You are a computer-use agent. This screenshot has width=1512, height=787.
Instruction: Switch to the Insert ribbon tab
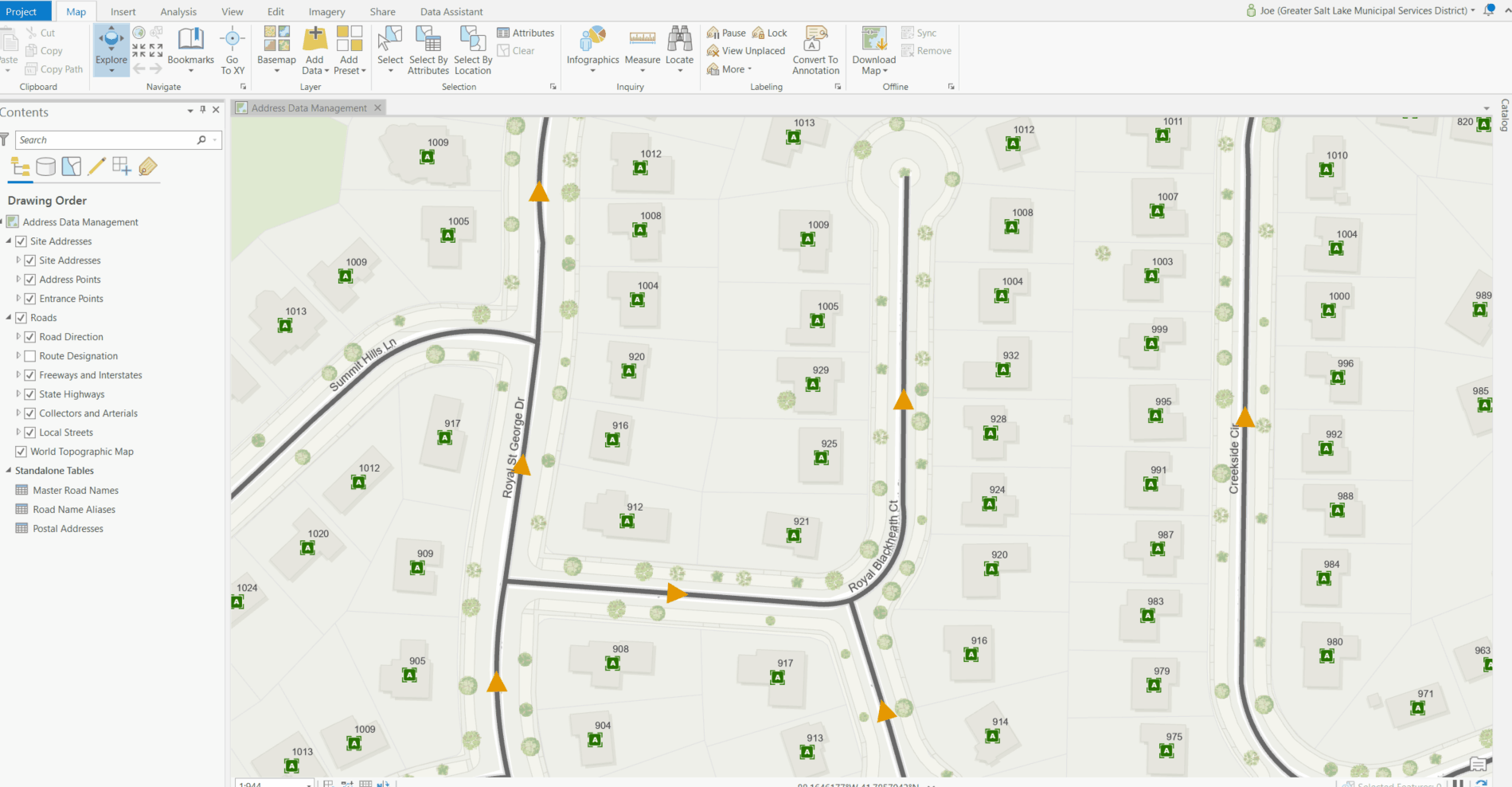click(123, 11)
